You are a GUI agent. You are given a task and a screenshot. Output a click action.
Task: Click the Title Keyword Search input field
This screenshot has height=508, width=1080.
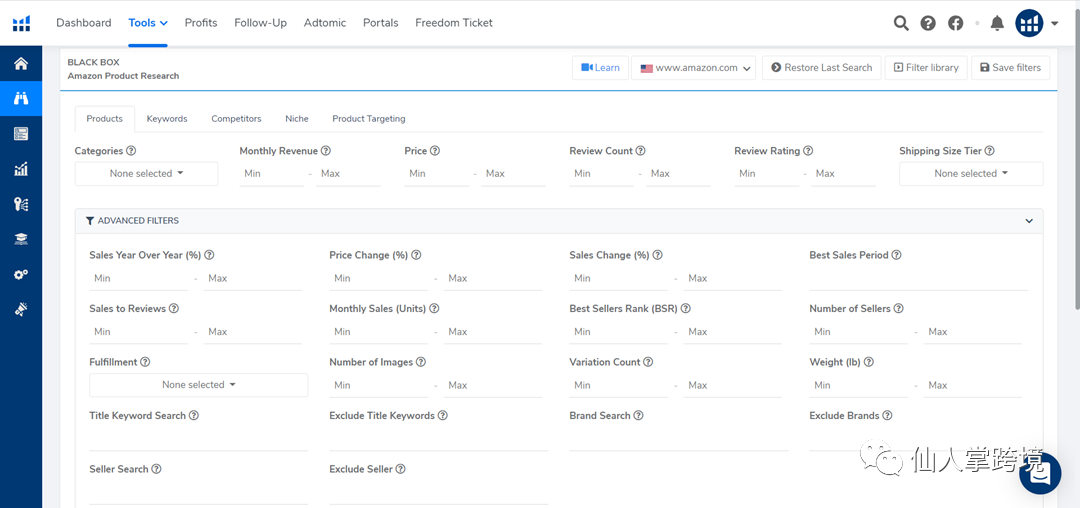coord(198,438)
